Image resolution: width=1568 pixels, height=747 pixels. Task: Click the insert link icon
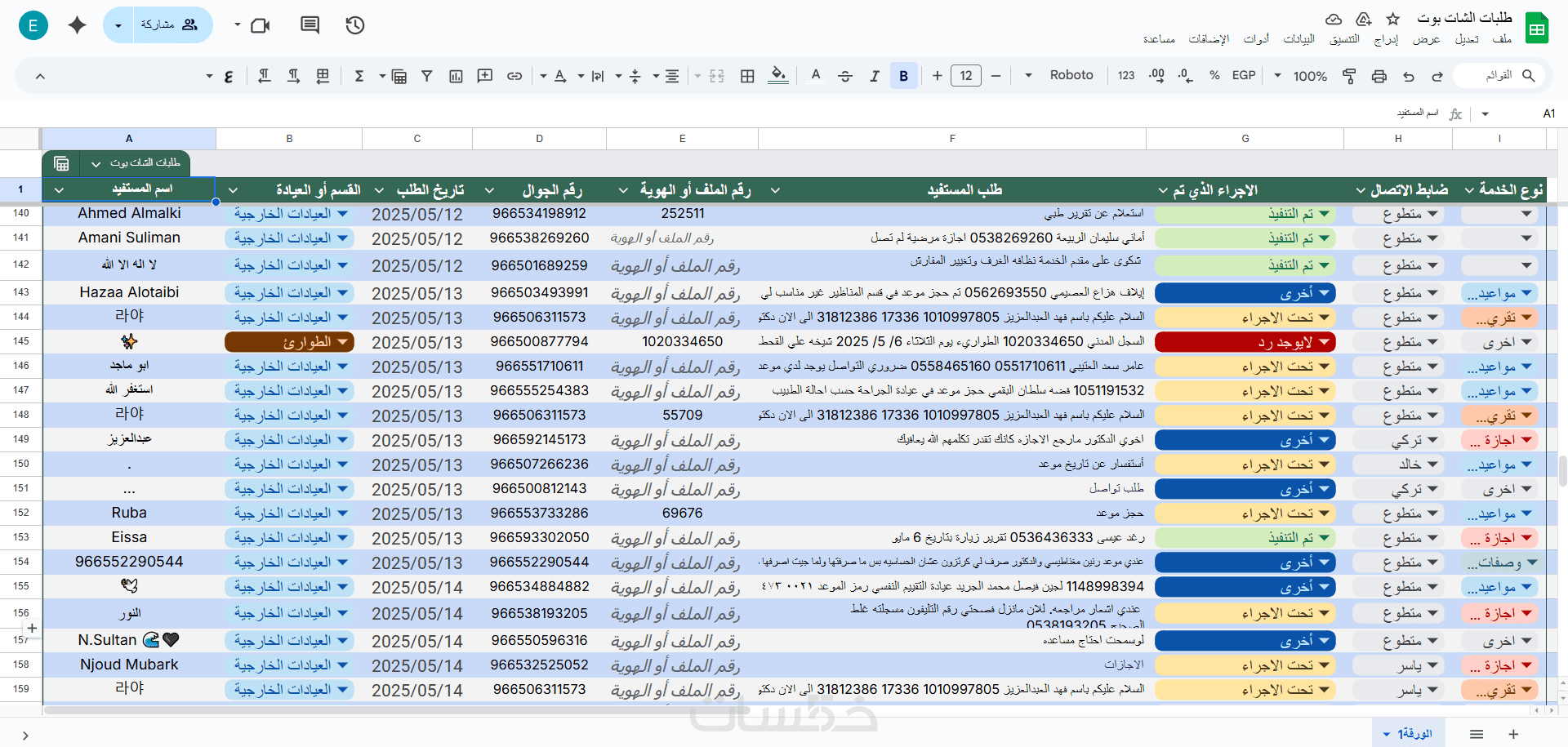(x=514, y=76)
